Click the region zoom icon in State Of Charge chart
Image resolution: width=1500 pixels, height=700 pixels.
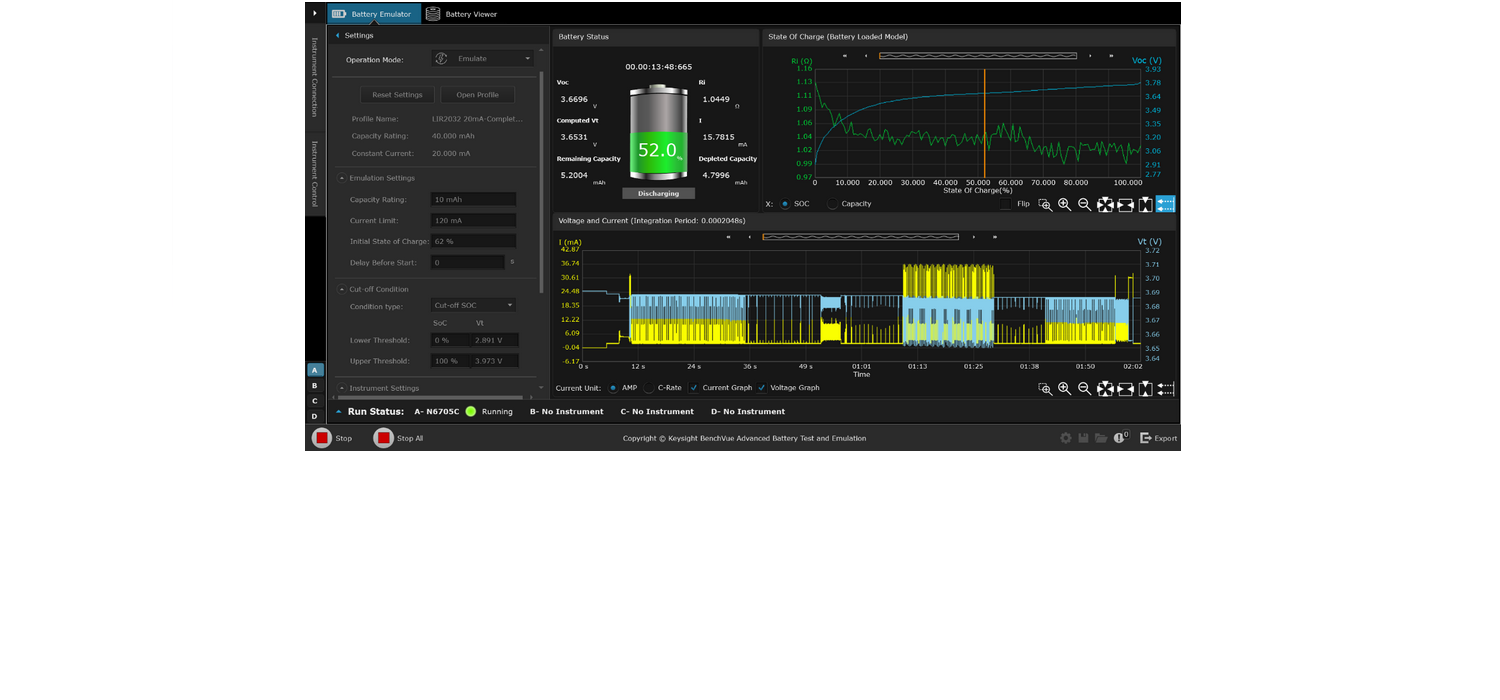pyautogui.click(x=1045, y=204)
